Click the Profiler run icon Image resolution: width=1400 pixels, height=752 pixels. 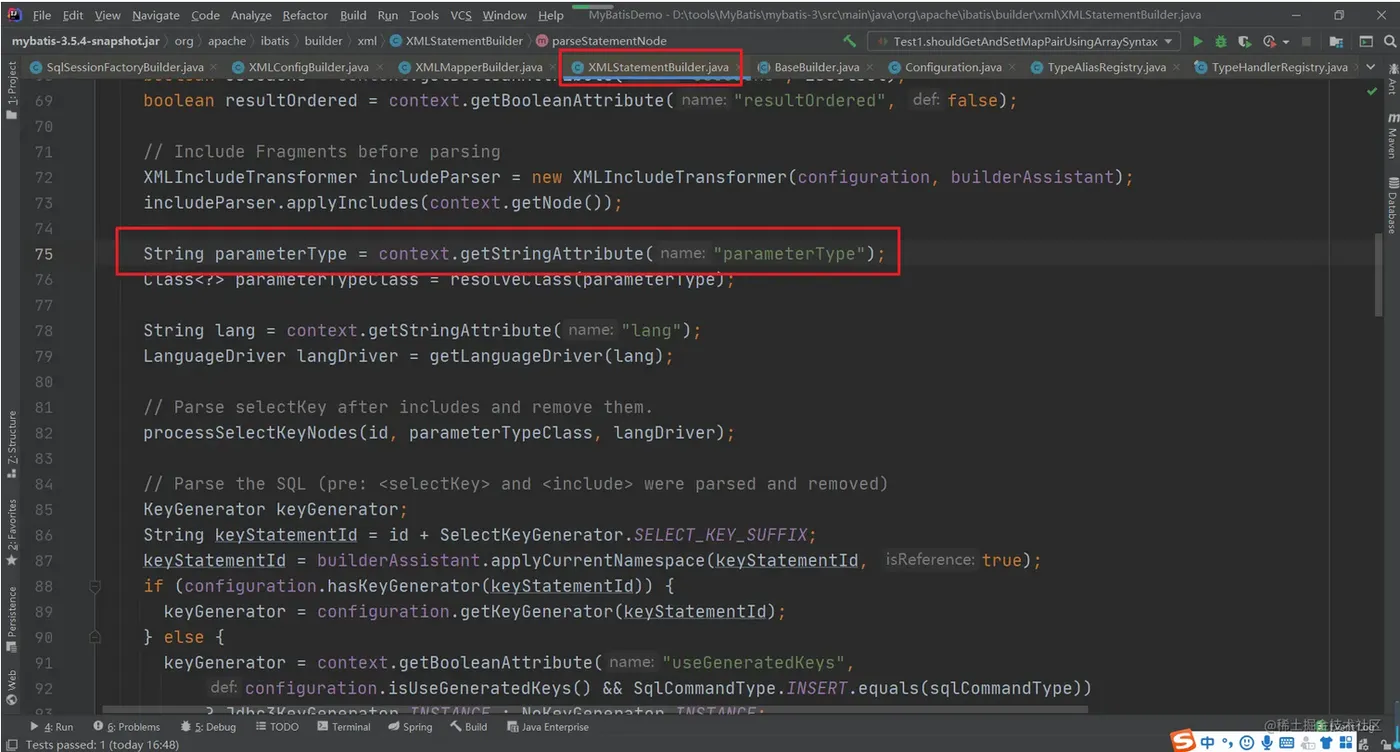tap(1268, 41)
